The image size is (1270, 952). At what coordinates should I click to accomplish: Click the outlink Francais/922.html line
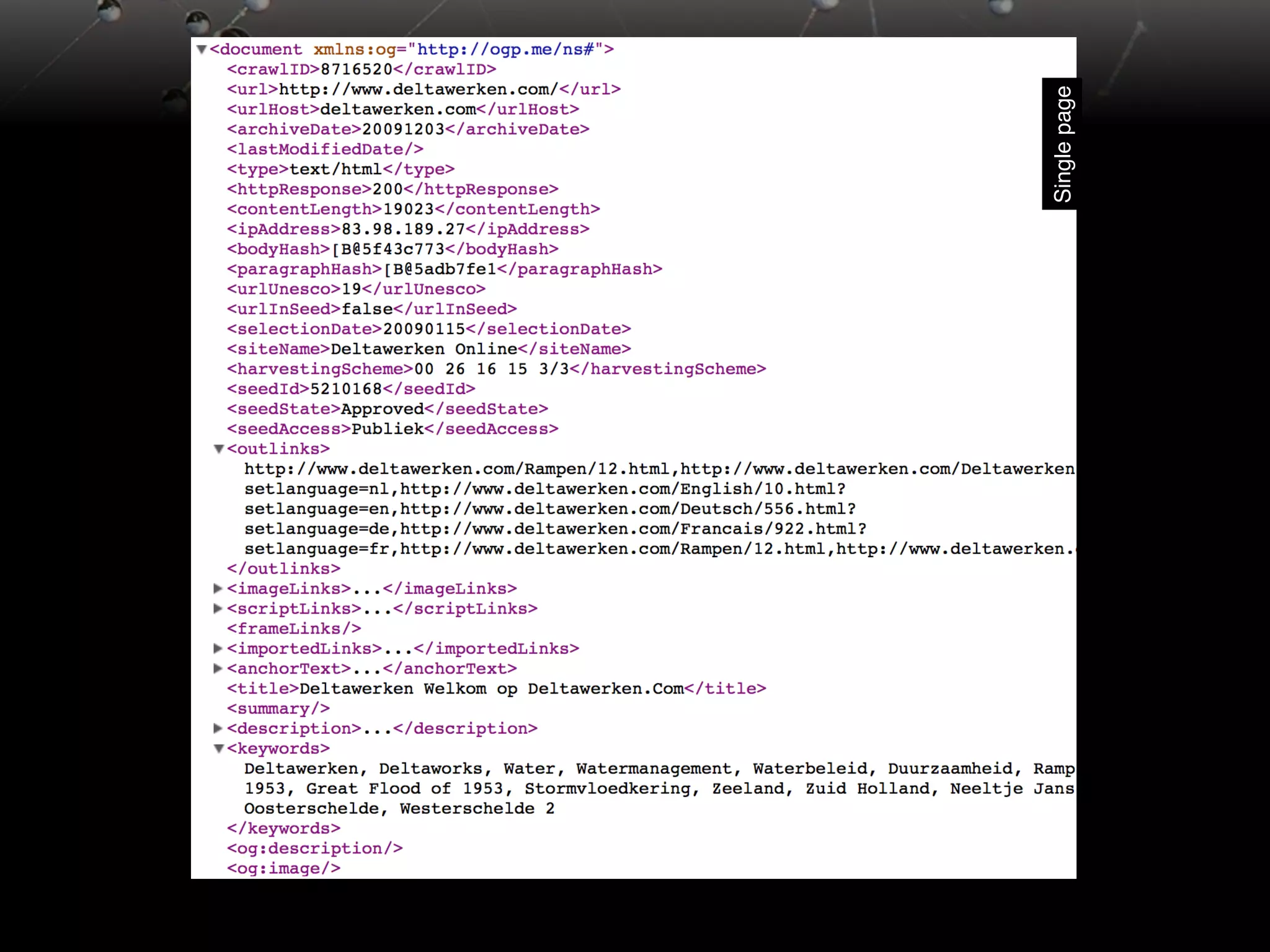[x=556, y=529]
